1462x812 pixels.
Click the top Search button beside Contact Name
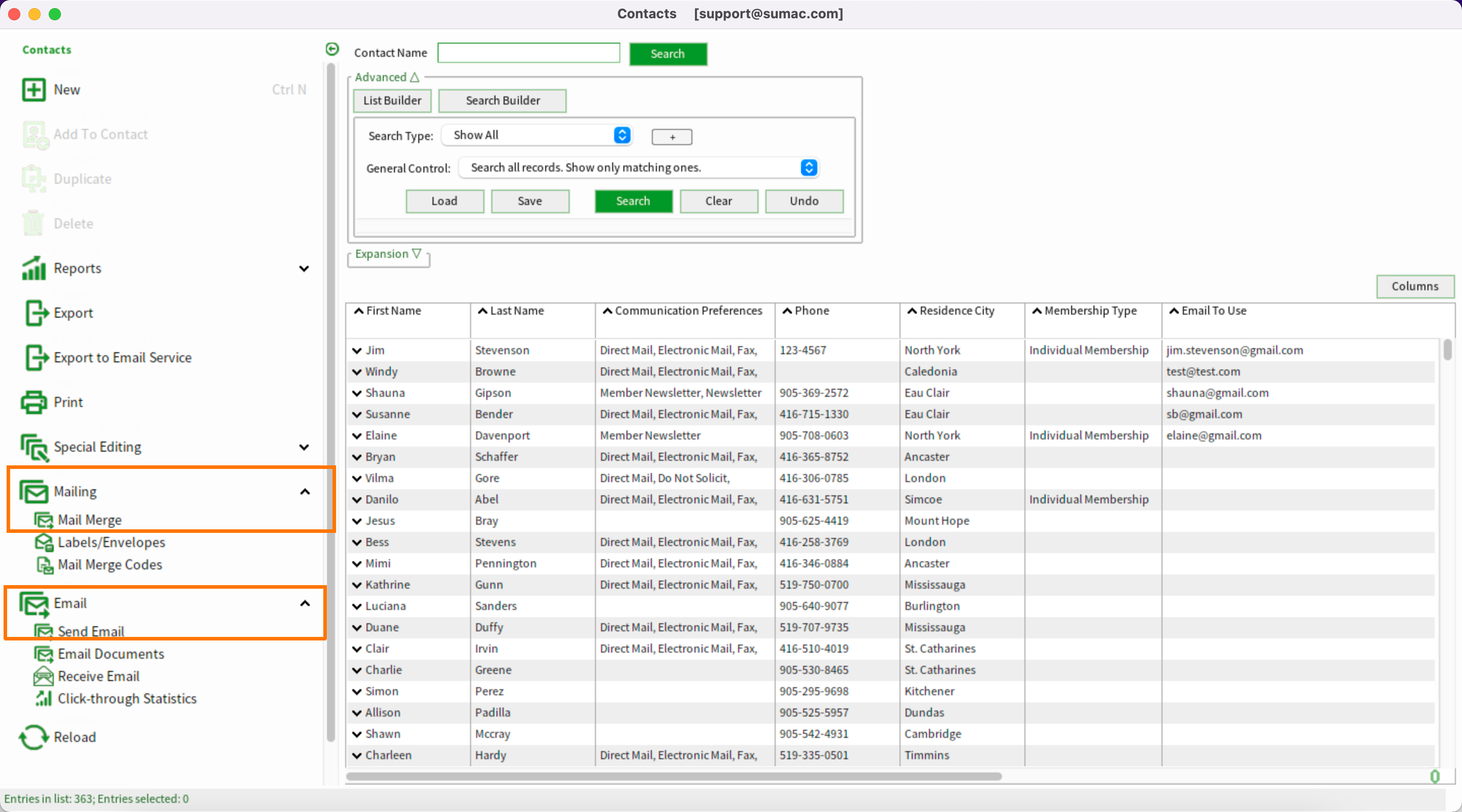click(x=668, y=54)
